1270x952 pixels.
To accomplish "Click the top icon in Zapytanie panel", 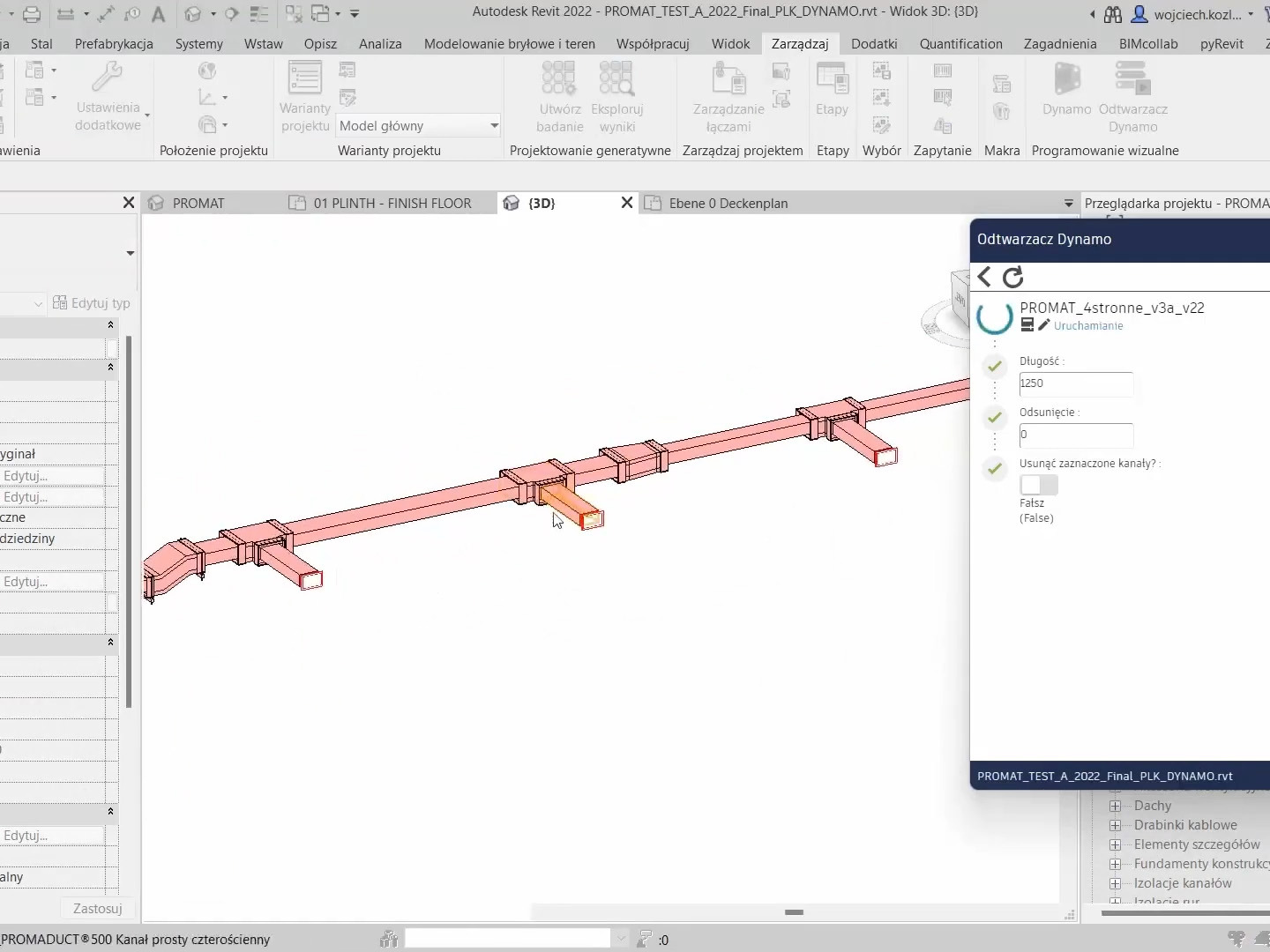I will click(x=943, y=71).
